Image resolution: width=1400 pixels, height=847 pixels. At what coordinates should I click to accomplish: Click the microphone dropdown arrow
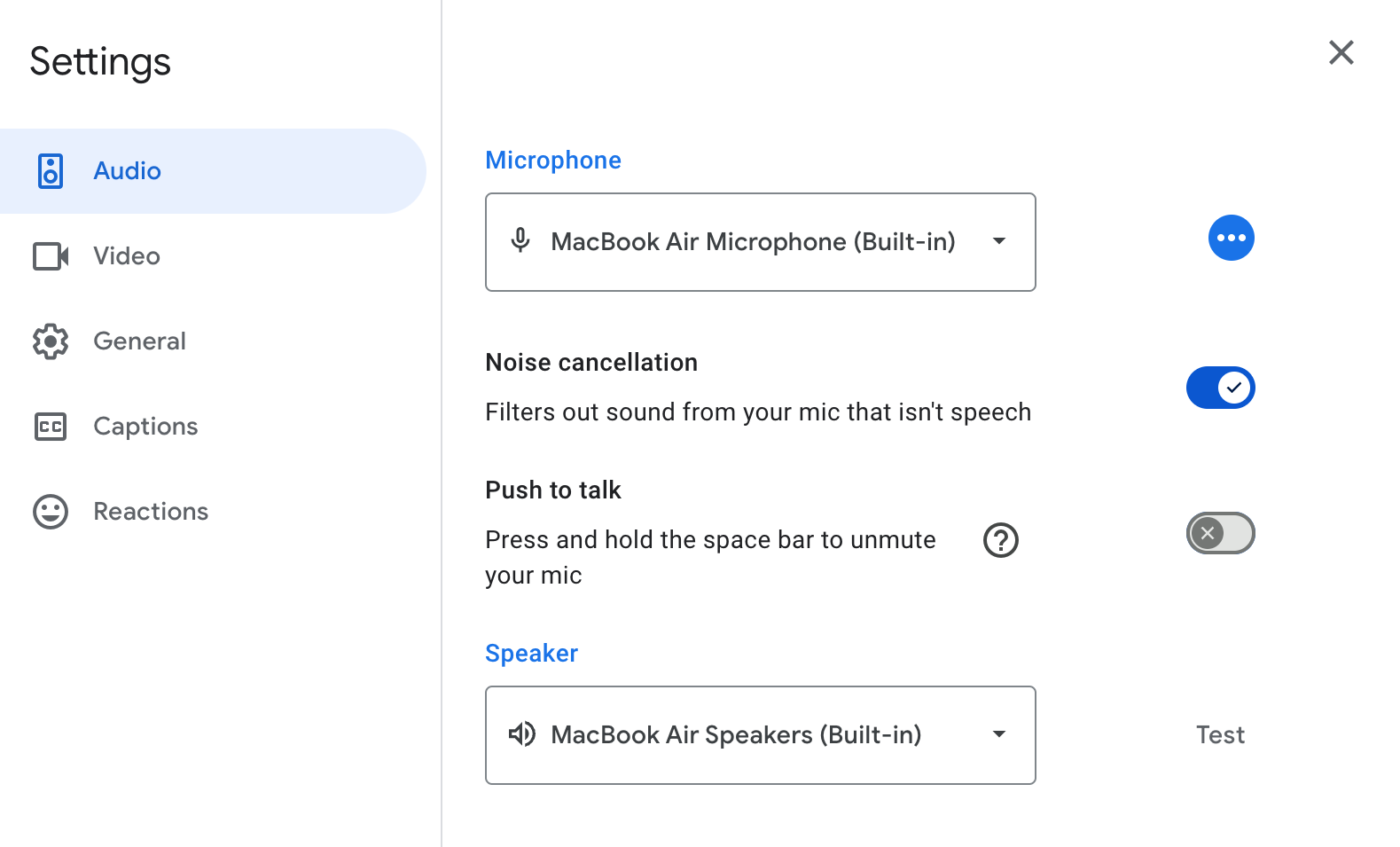[999, 241]
